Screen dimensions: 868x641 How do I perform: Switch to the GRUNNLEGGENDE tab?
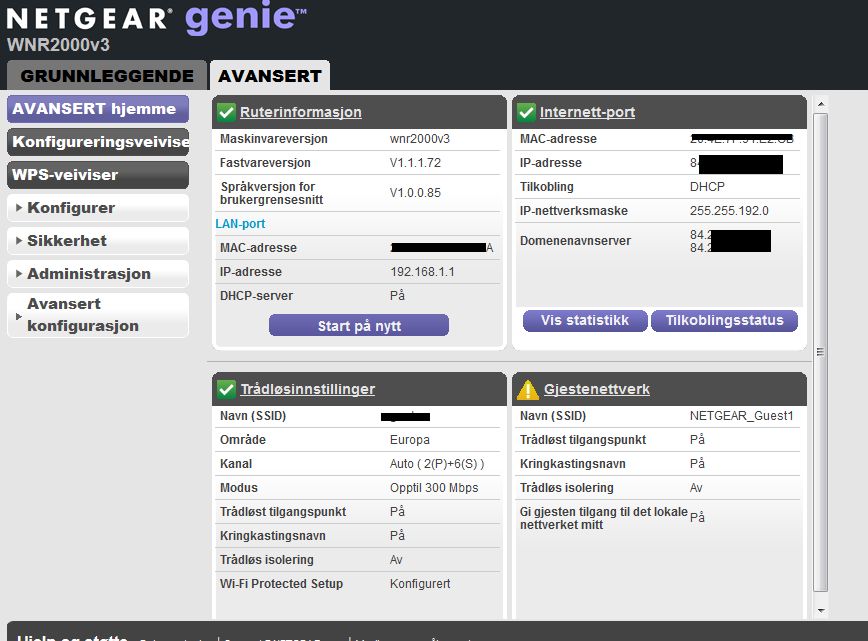coord(107,75)
